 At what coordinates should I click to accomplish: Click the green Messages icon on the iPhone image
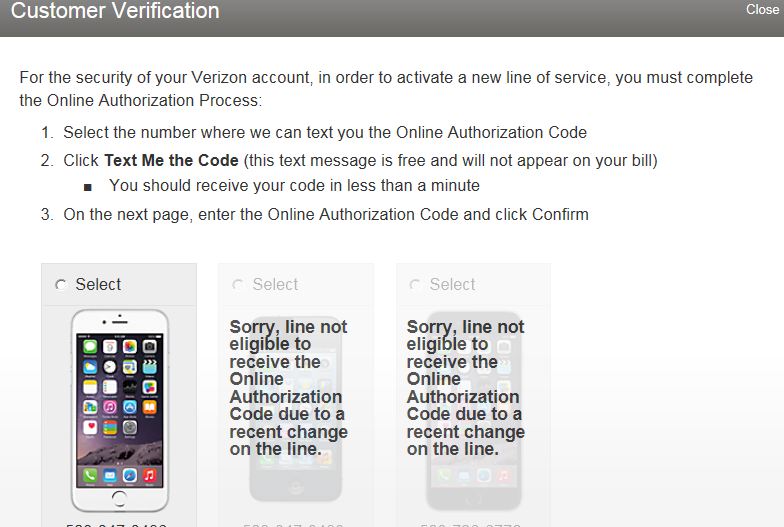click(x=90, y=346)
